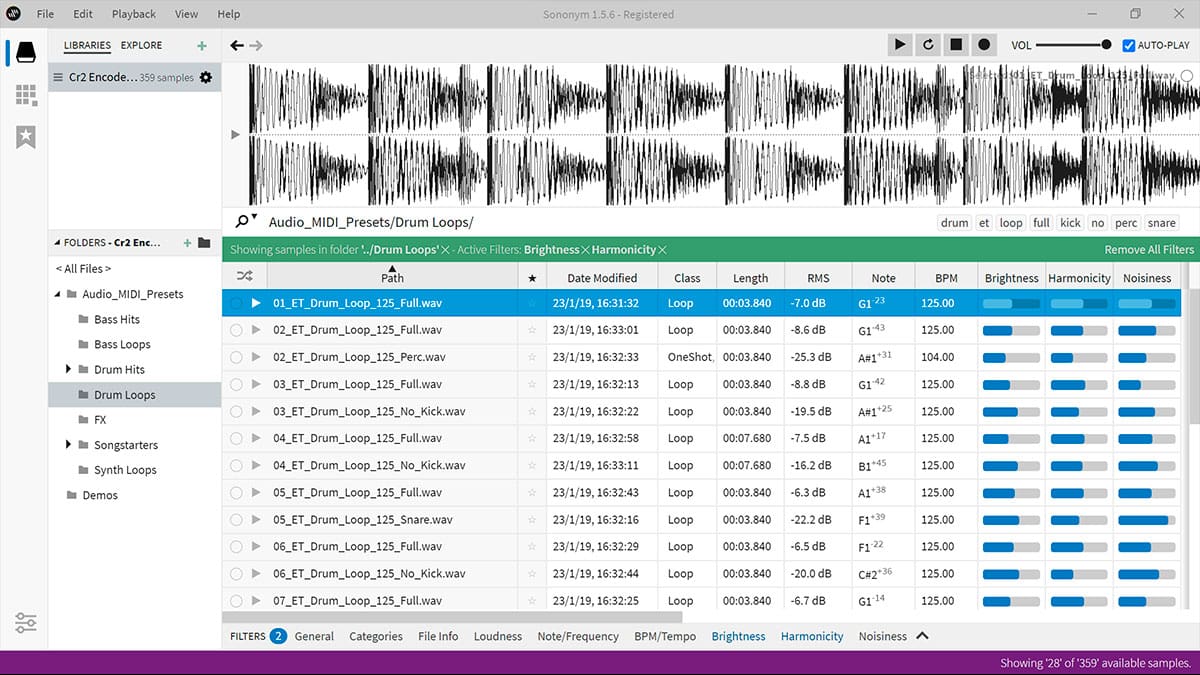Click the folder icon in the FOLDERS header
The width and height of the screenshot is (1200, 675).
click(204, 243)
